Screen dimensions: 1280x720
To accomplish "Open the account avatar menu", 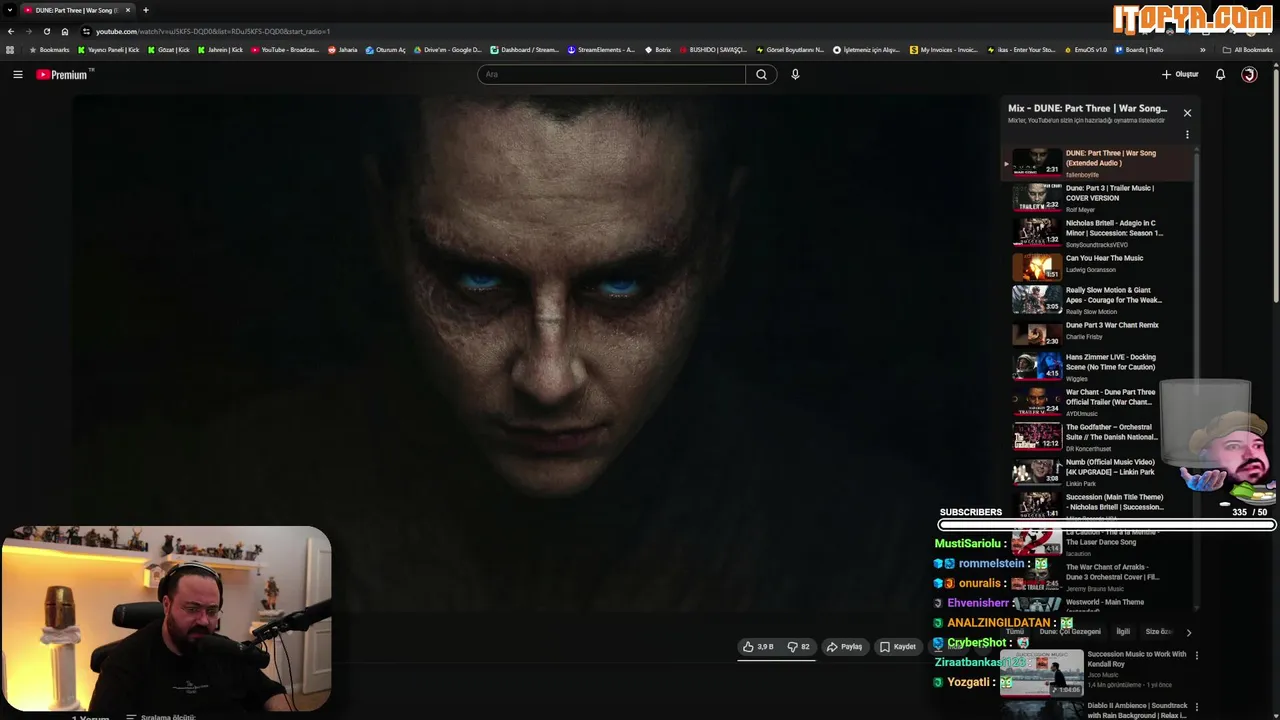I will point(1249,74).
